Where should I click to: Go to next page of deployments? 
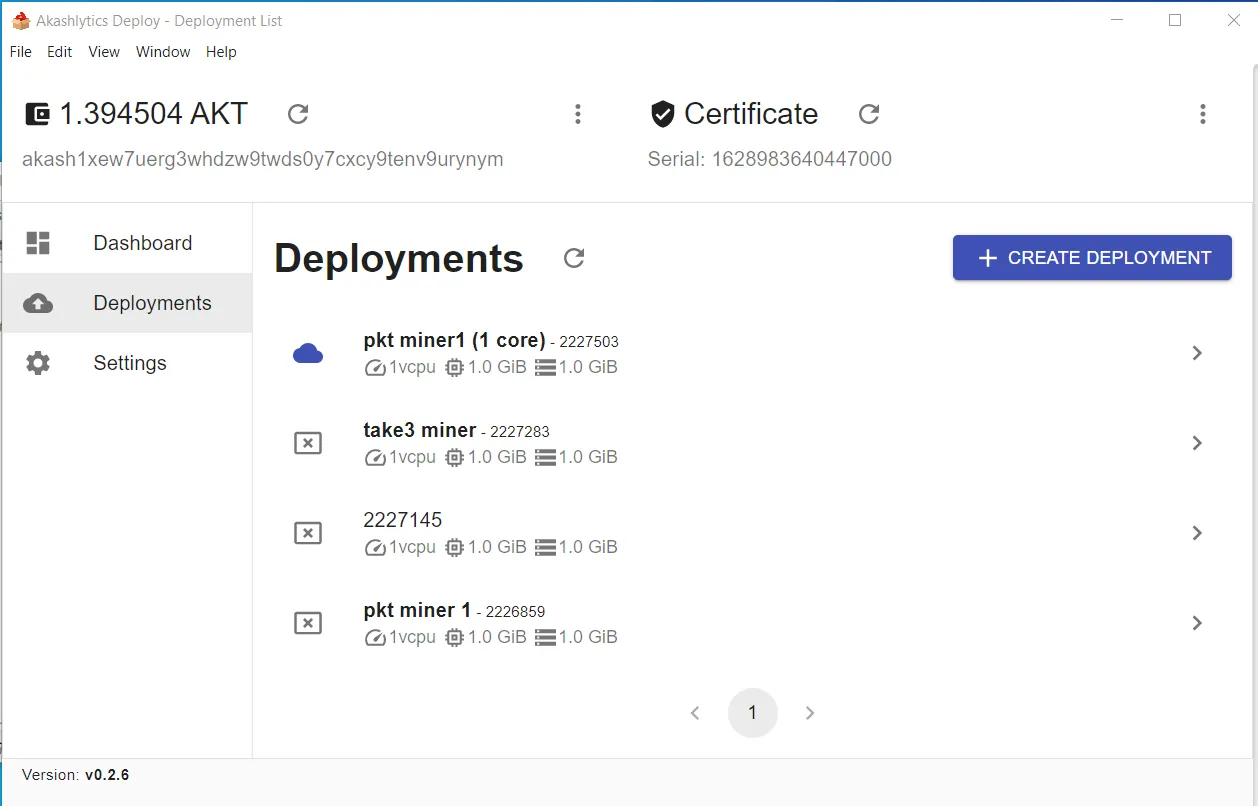(x=810, y=713)
